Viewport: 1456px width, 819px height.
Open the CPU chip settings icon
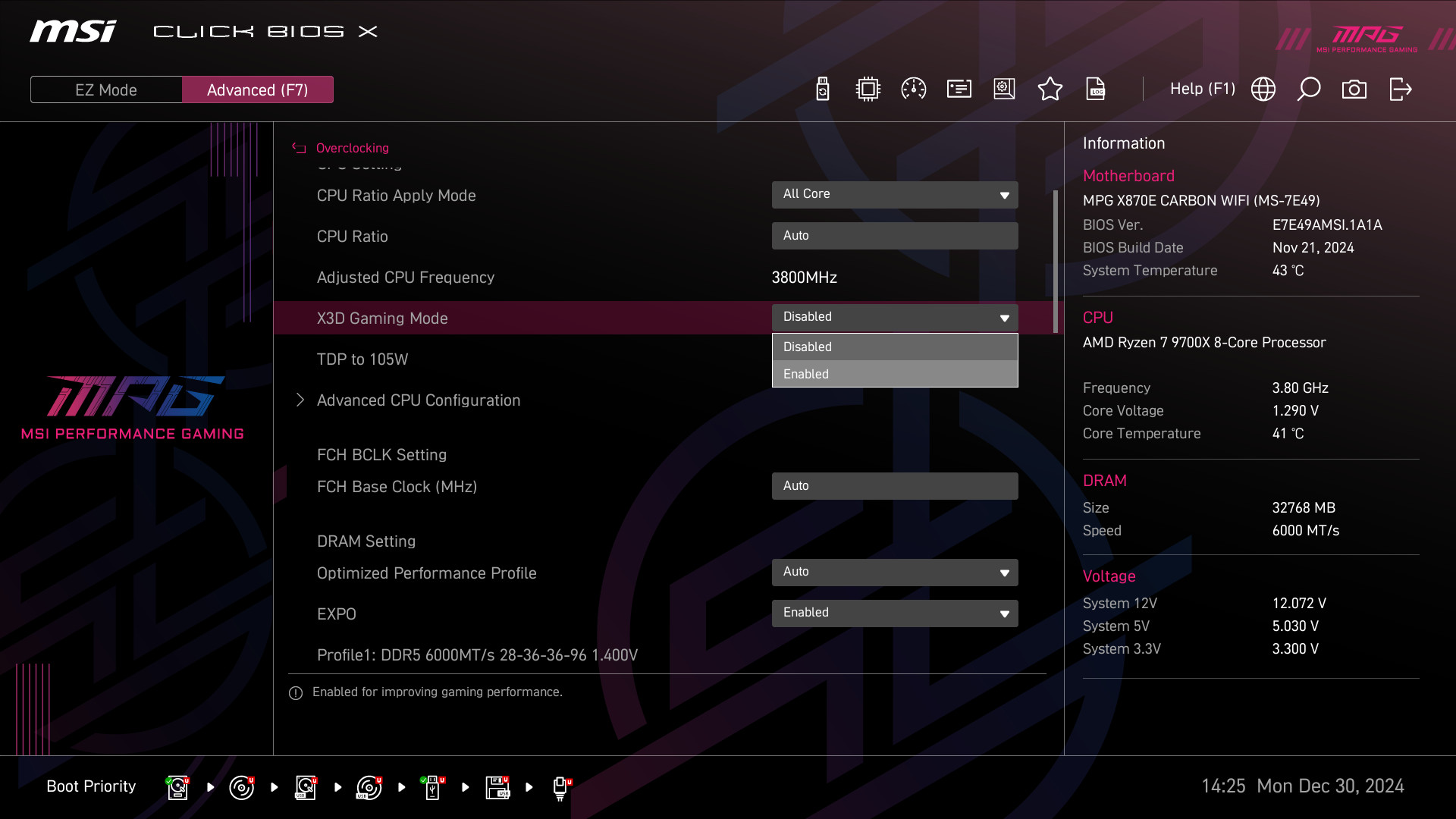(868, 89)
